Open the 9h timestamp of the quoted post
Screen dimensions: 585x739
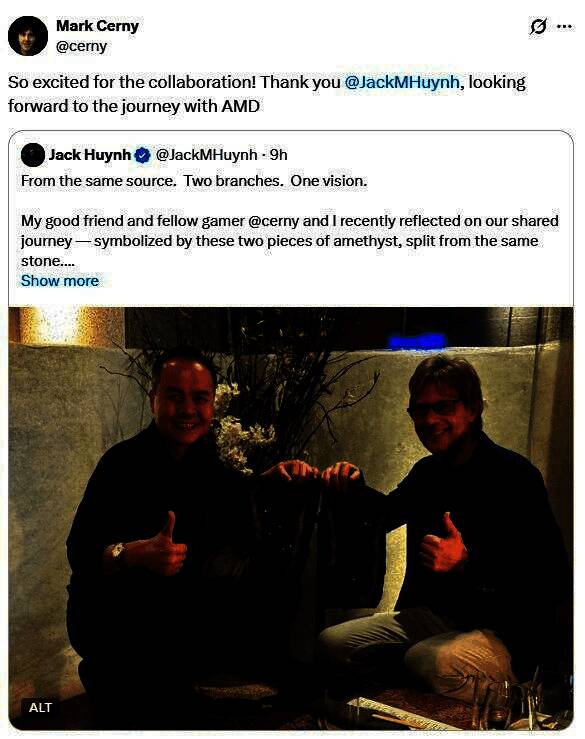tap(279, 155)
